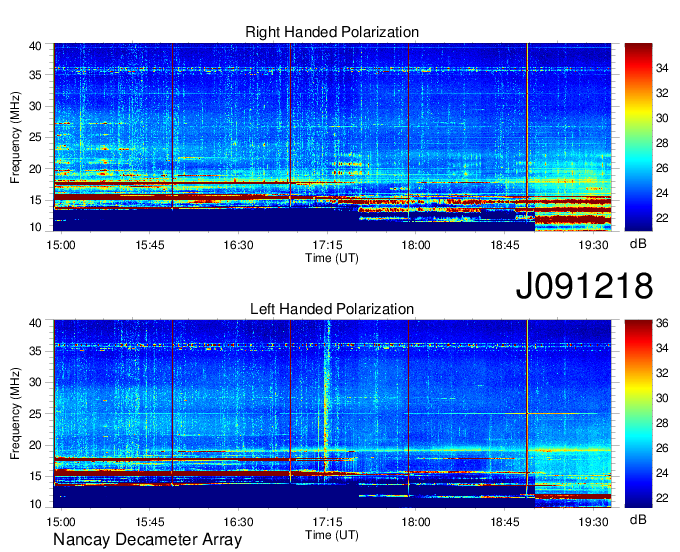Click the 15:00 time tick under the bottom plot
Screen dimensions: 680x552
[61, 522]
